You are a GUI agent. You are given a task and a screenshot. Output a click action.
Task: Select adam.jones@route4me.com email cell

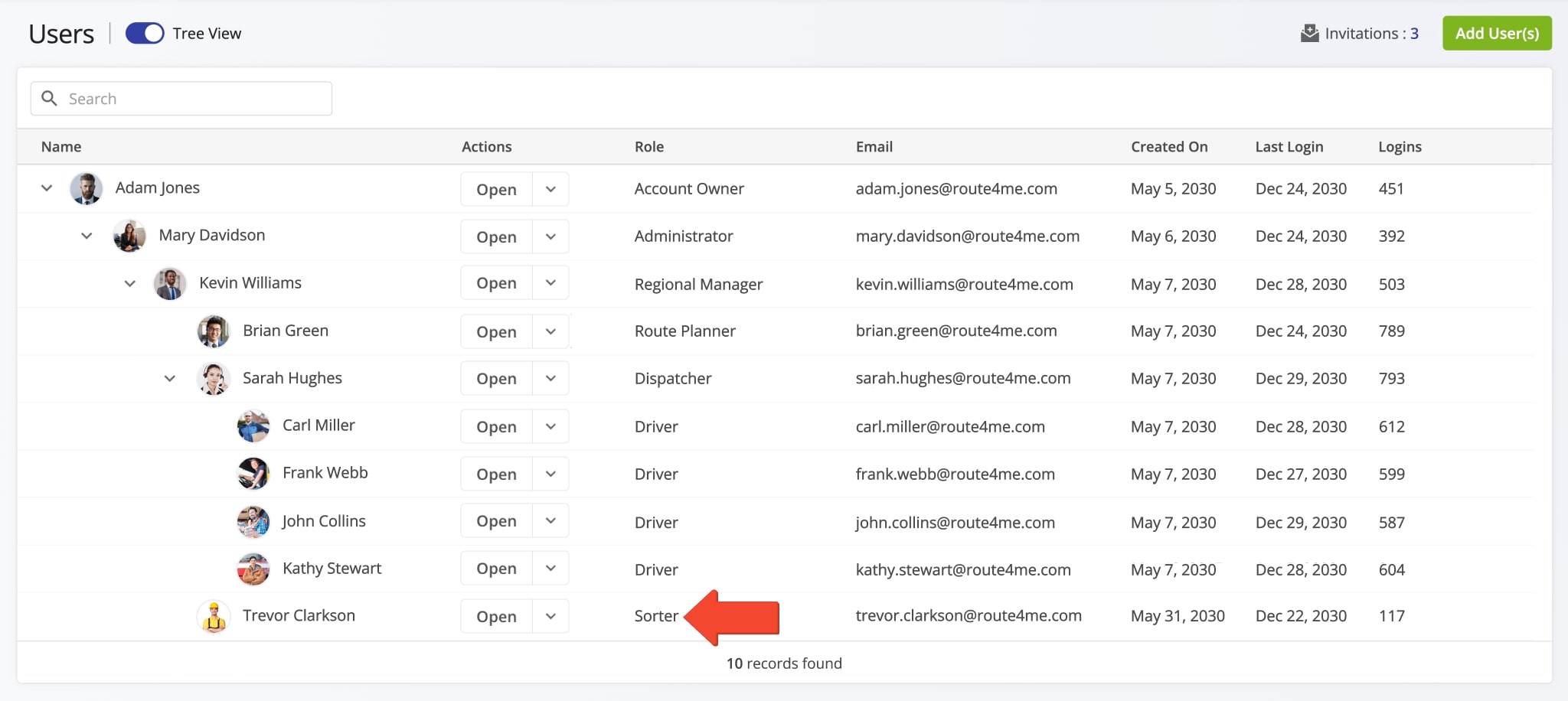tap(956, 189)
